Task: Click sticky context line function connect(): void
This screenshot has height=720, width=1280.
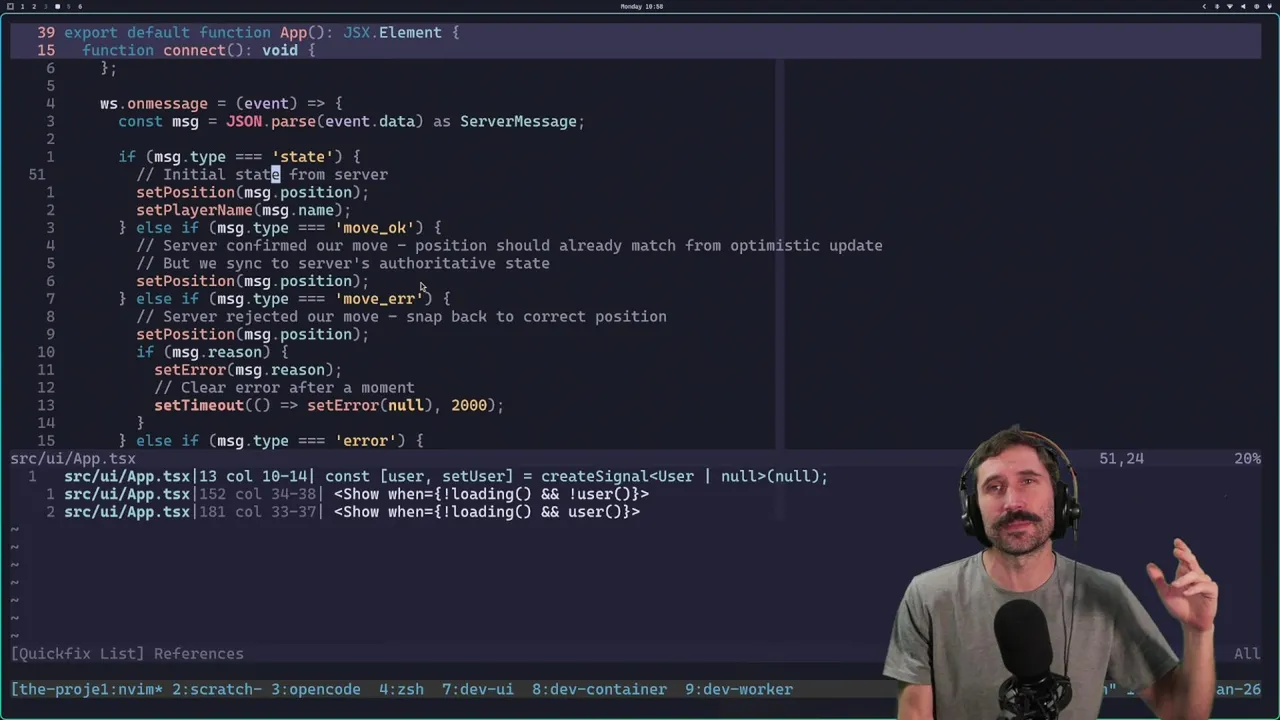Action: click(x=199, y=50)
